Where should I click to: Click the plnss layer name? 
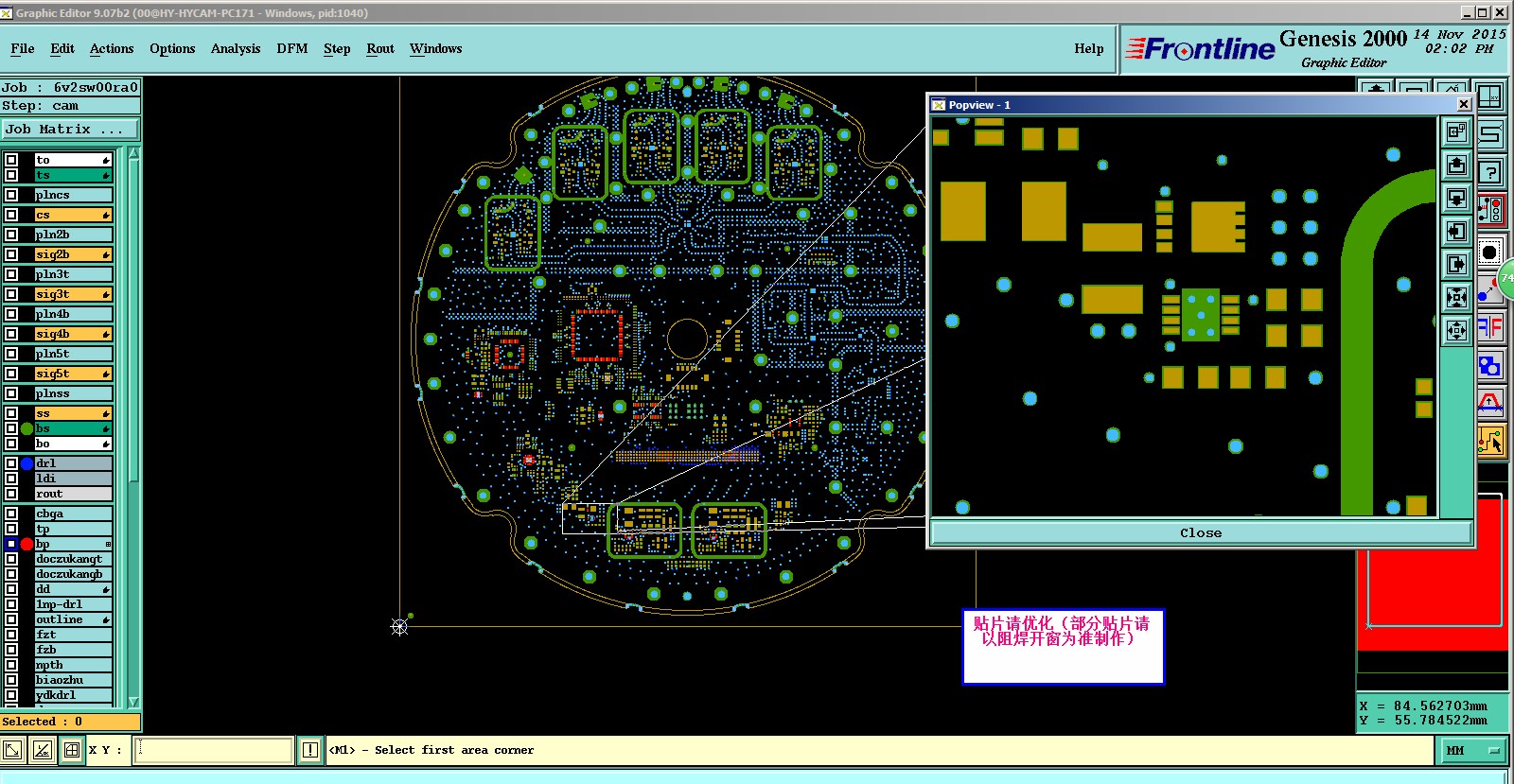click(x=73, y=393)
